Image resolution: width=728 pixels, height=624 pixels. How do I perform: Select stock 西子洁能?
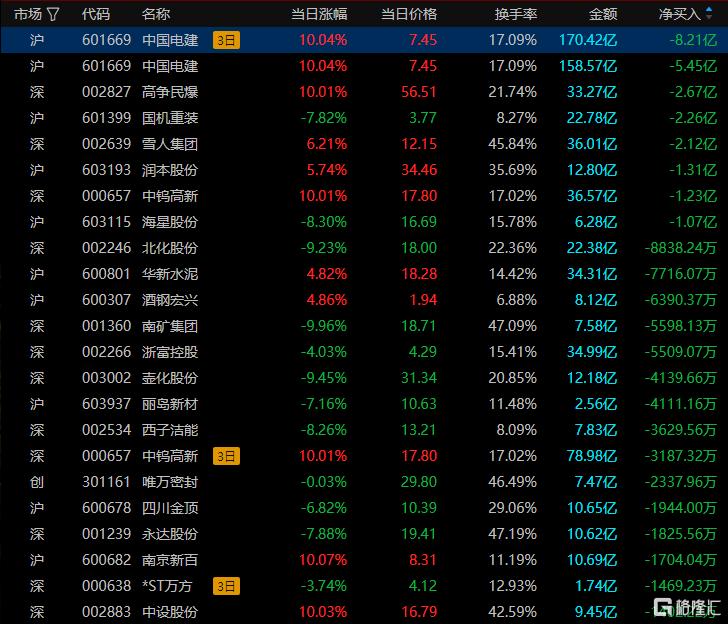[x=170, y=430]
